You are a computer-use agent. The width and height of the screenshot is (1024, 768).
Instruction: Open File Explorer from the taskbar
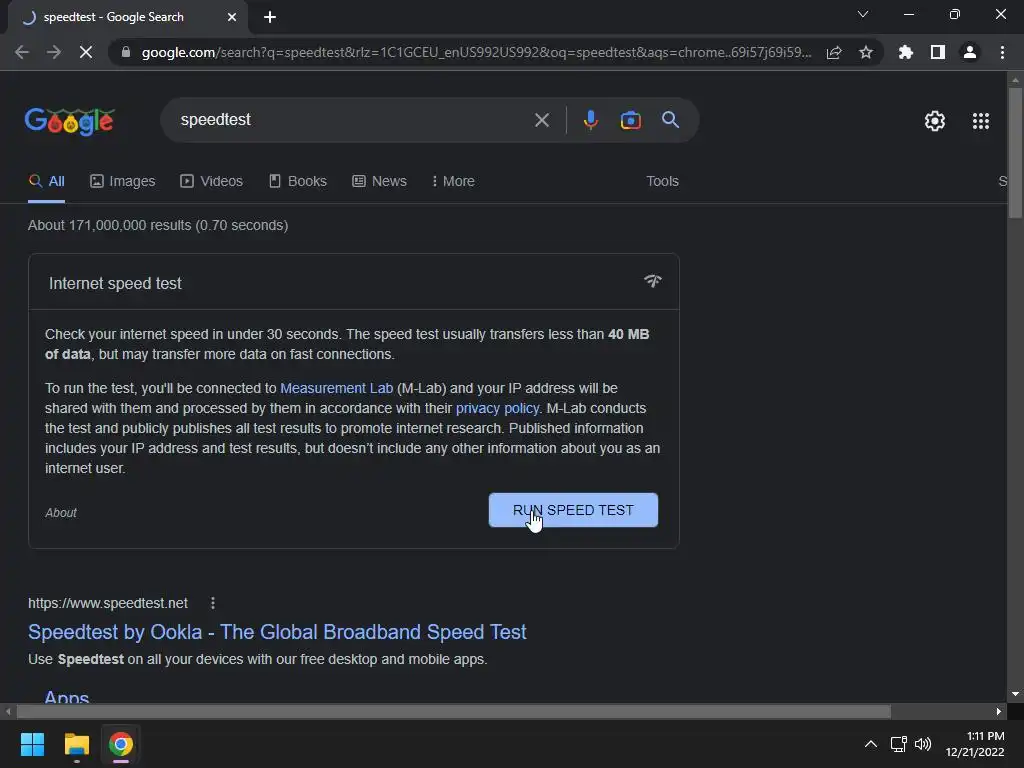[x=76, y=744]
